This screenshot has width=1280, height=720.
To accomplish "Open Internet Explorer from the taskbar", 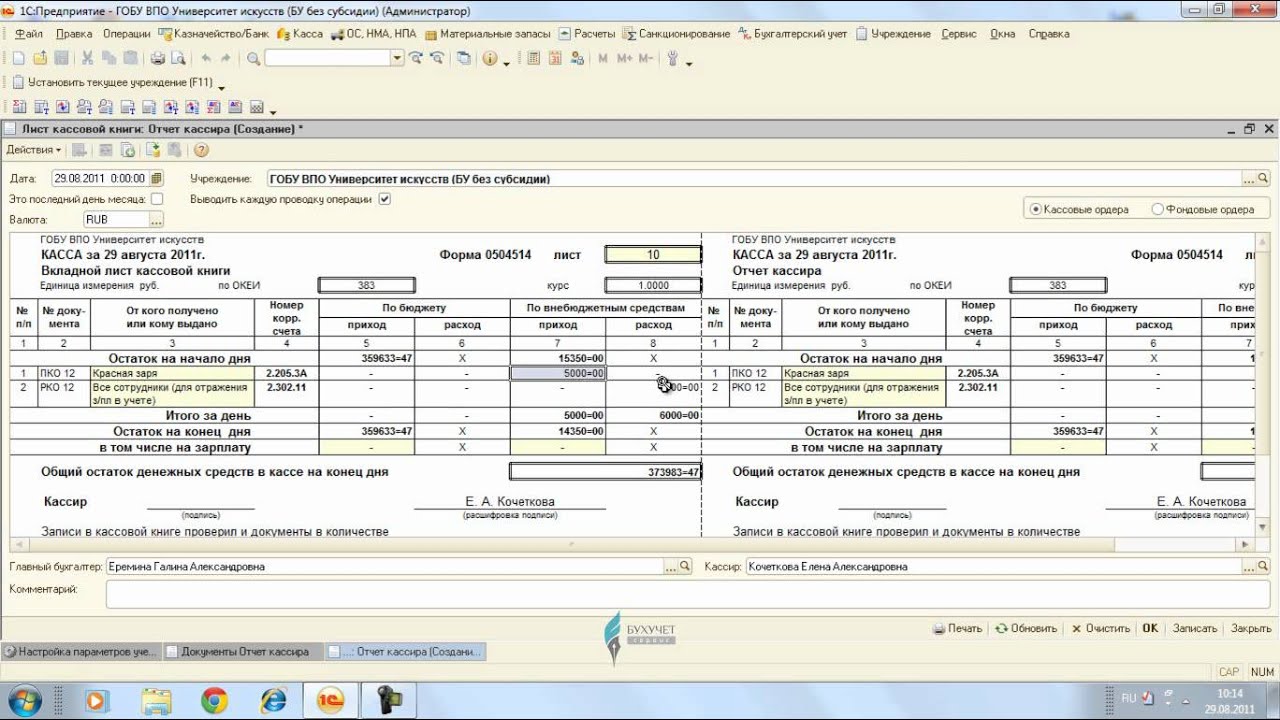I will click(272, 700).
